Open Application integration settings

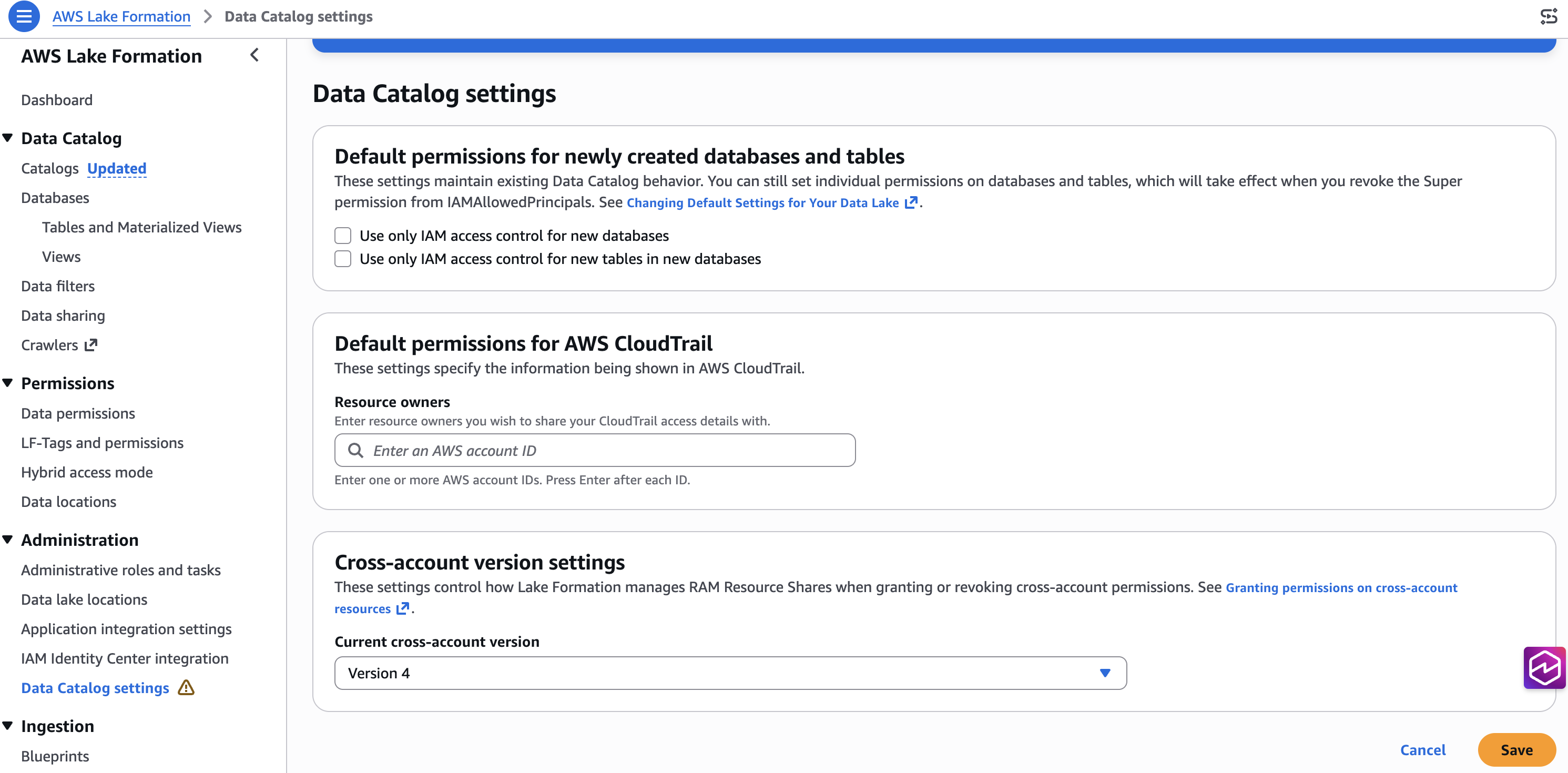[x=126, y=629]
